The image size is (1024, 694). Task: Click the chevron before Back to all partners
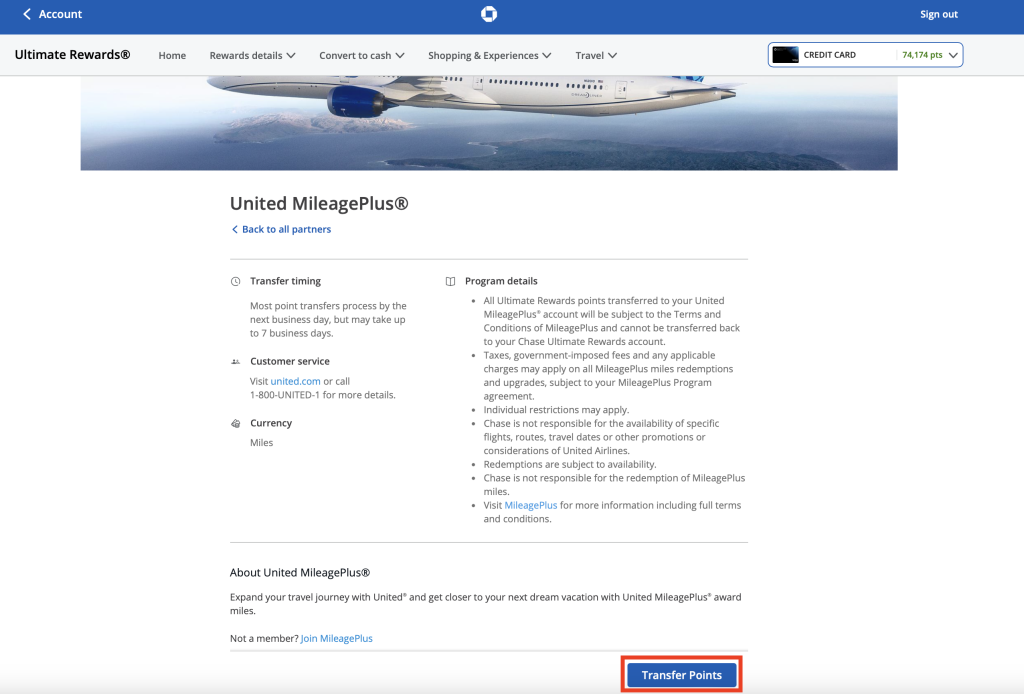tap(234, 229)
